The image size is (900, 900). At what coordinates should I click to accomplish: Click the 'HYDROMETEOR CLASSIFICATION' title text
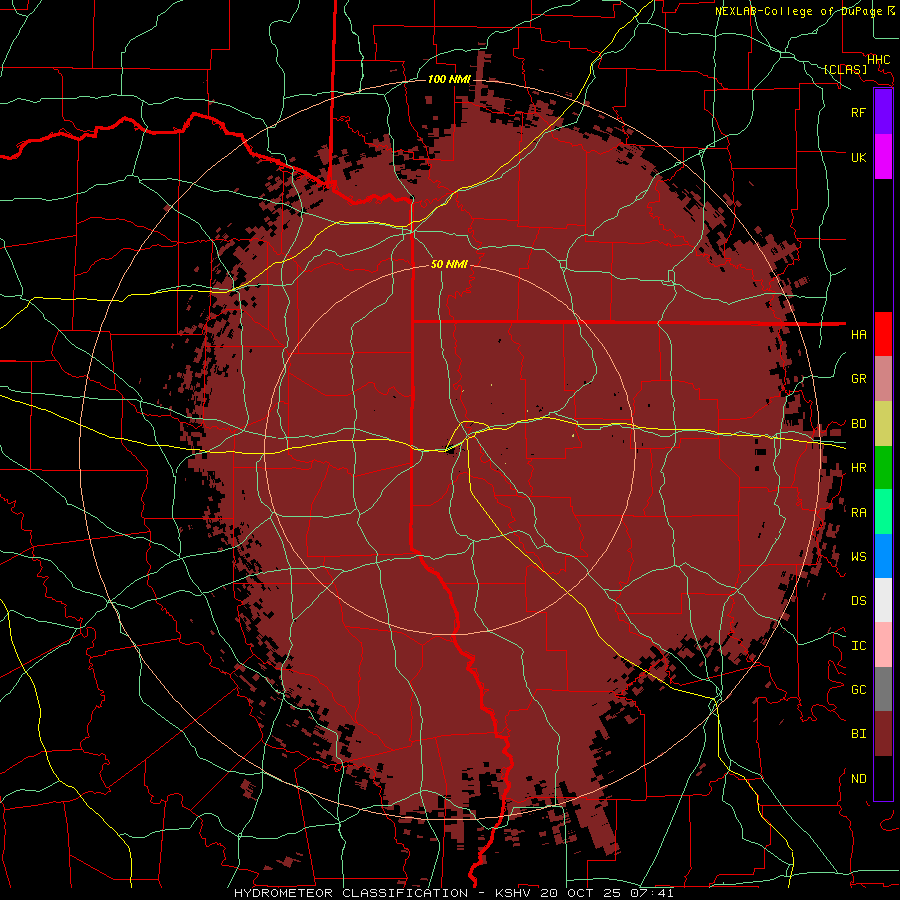(x=351, y=893)
